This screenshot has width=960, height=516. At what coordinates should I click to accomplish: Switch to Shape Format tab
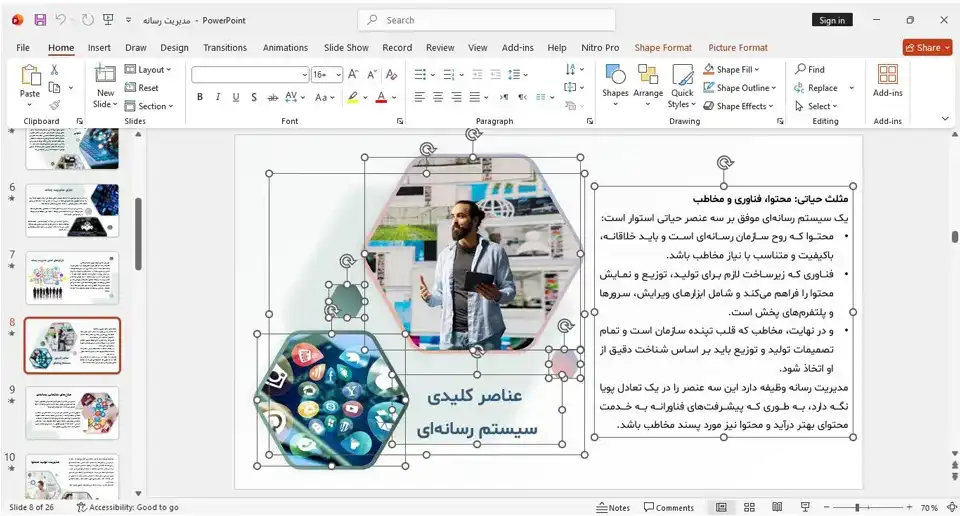tap(663, 48)
